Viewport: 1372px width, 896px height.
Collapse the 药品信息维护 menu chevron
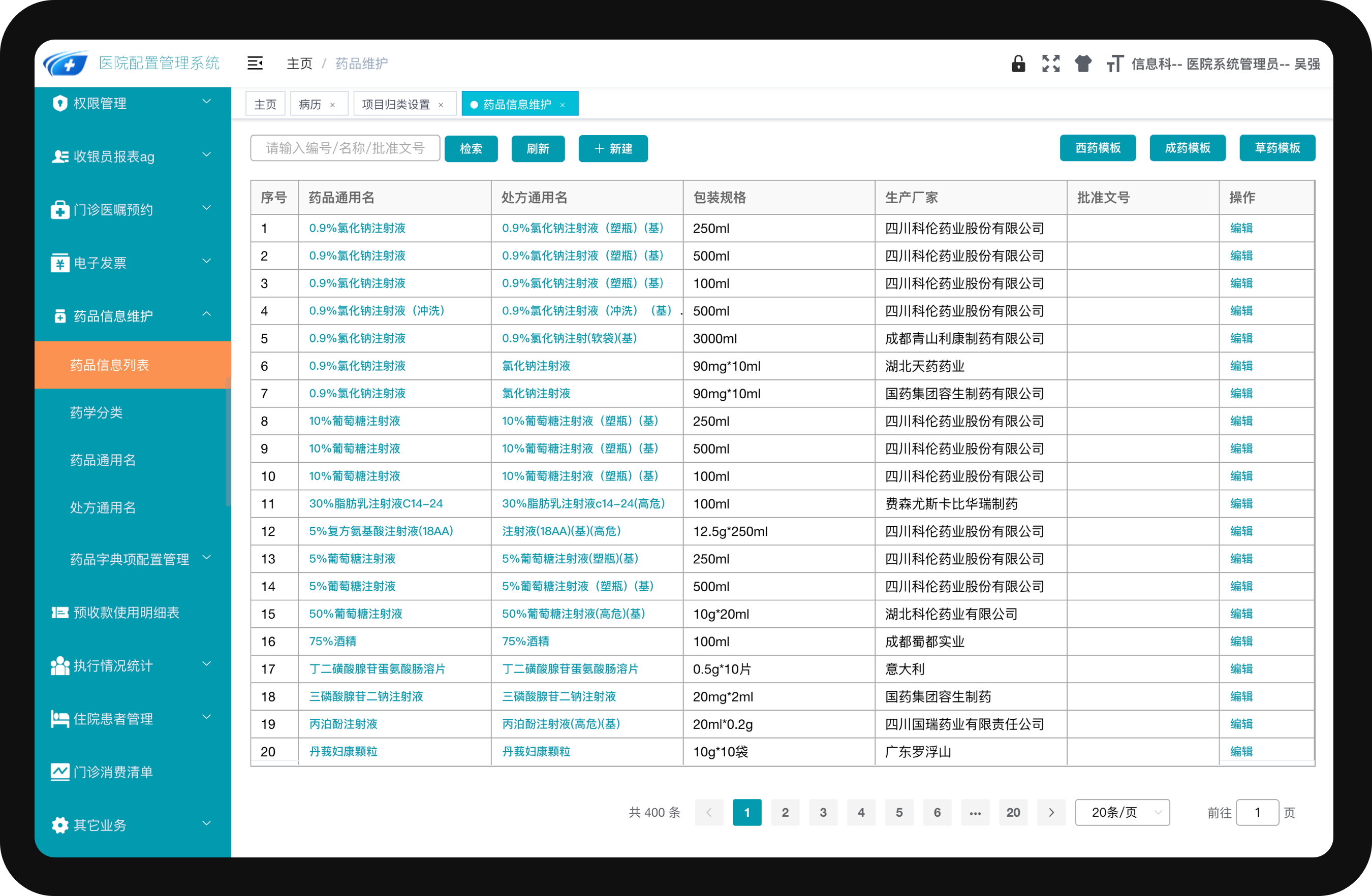pyautogui.click(x=206, y=314)
